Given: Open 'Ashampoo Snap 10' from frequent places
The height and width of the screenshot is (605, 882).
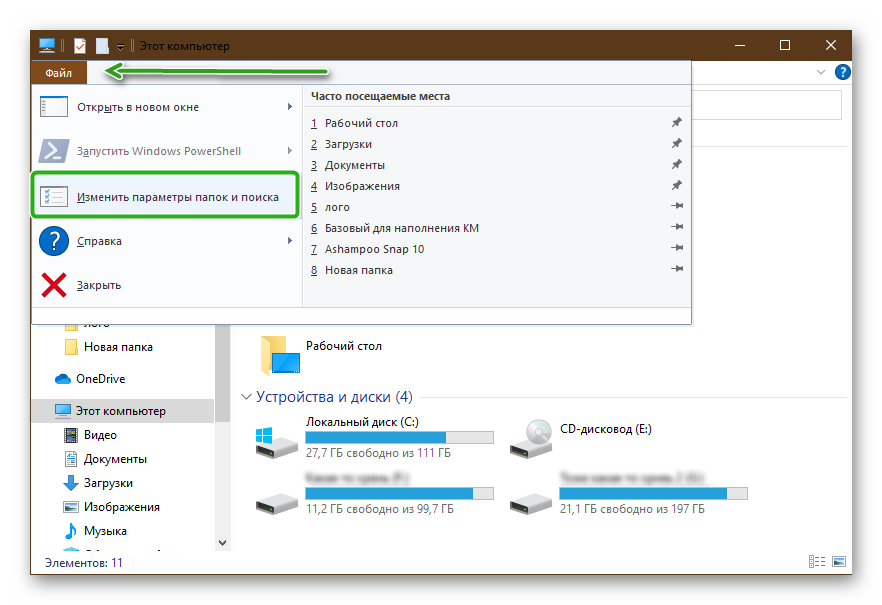Looking at the screenshot, I should 374,249.
